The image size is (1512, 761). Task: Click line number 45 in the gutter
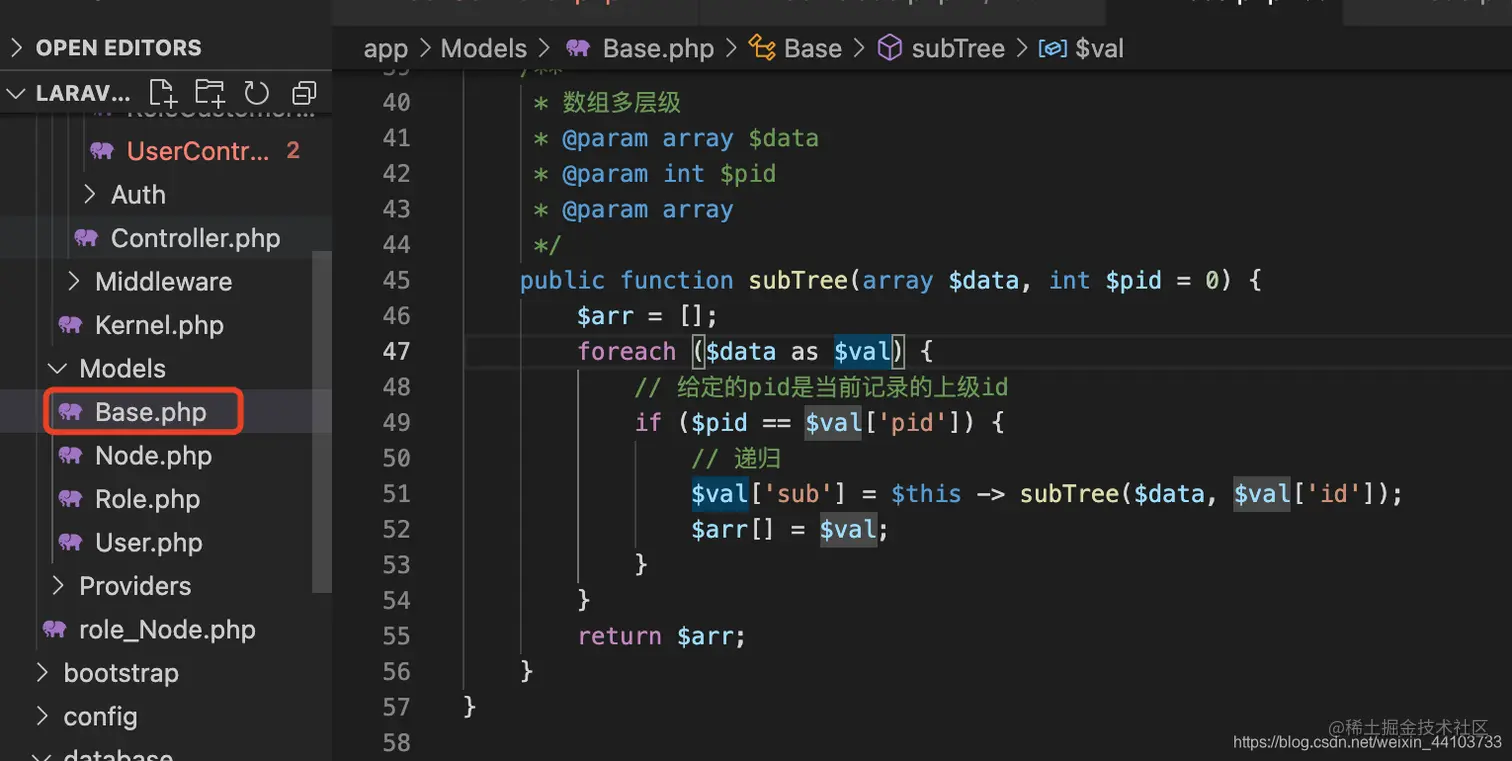pos(397,280)
